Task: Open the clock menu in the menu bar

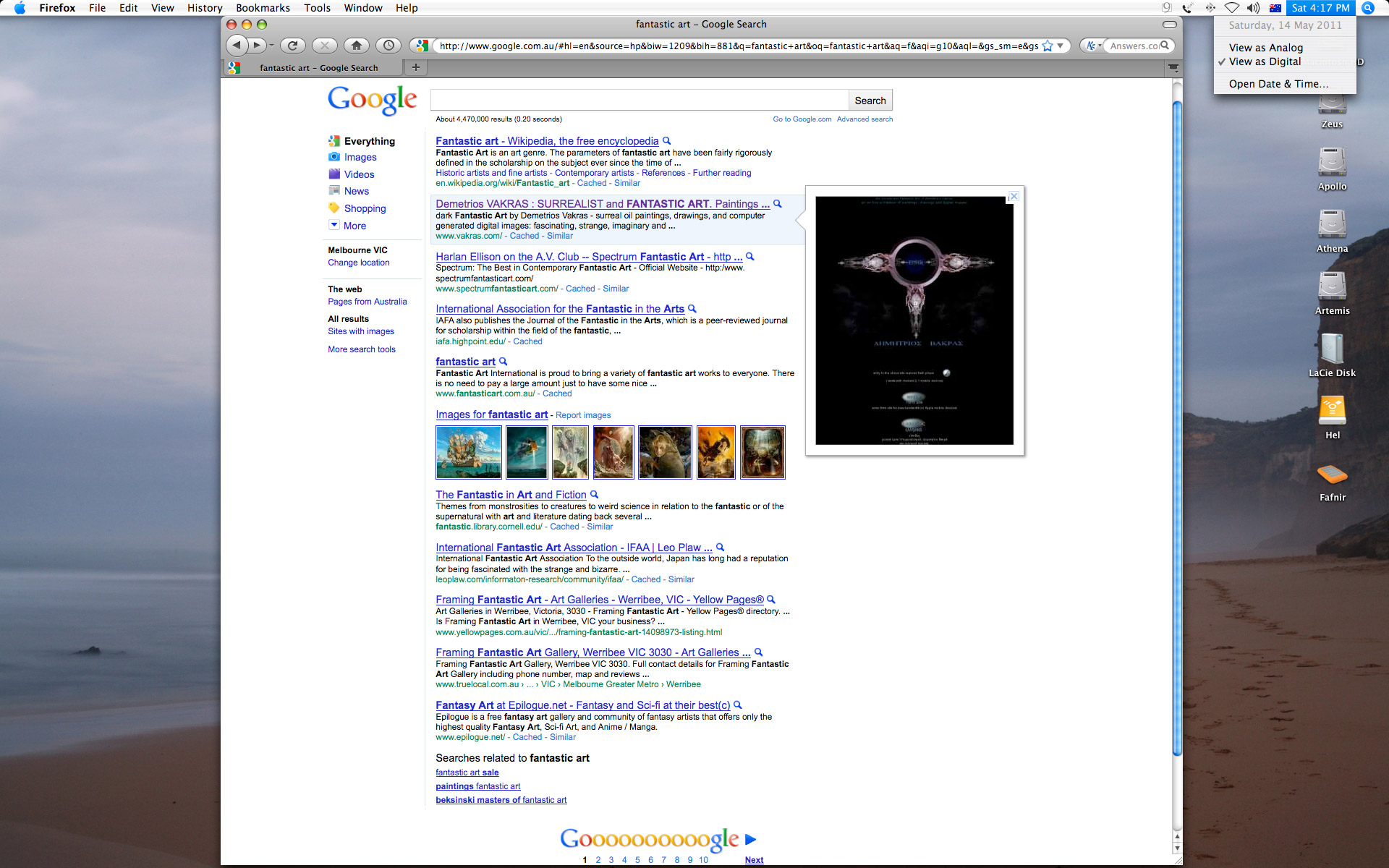Action: pyautogui.click(x=1321, y=7)
